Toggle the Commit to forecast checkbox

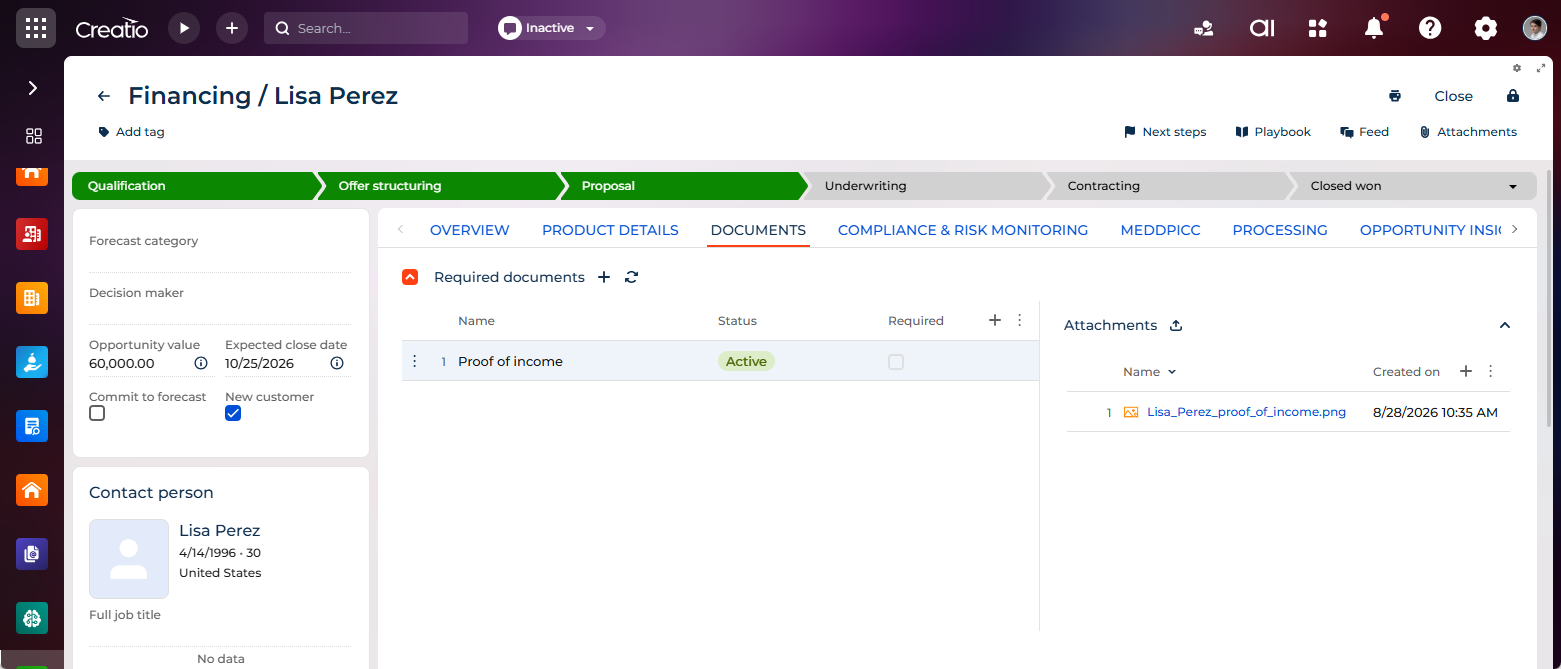(97, 413)
